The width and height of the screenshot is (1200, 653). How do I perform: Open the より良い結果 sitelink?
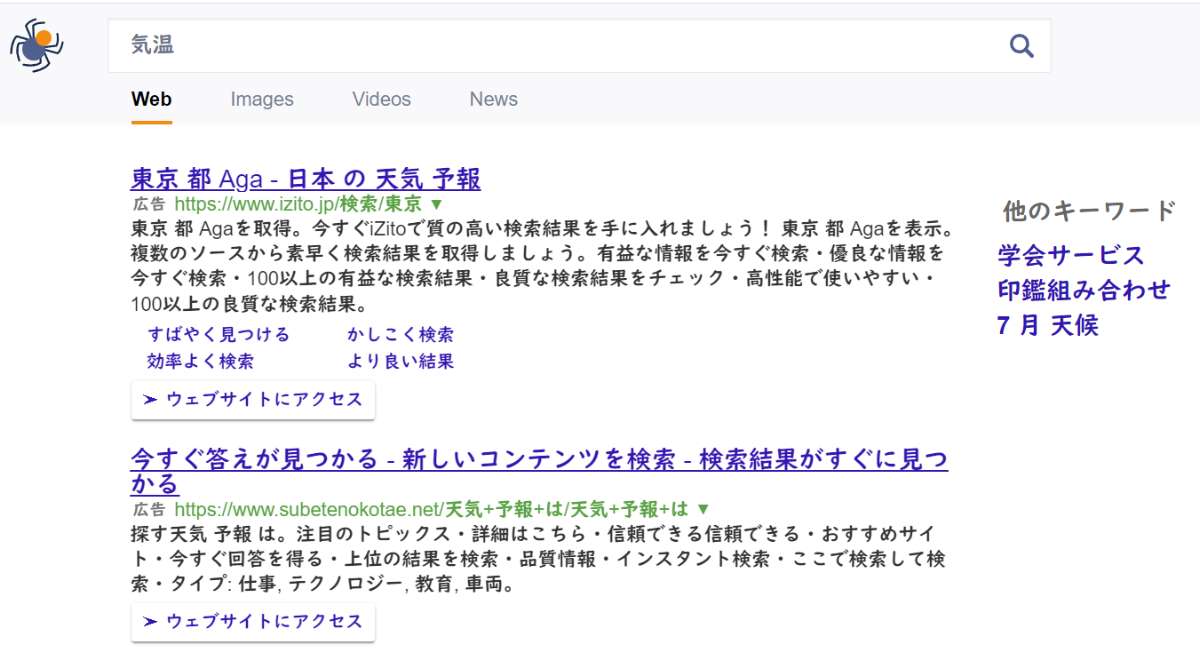coord(400,361)
